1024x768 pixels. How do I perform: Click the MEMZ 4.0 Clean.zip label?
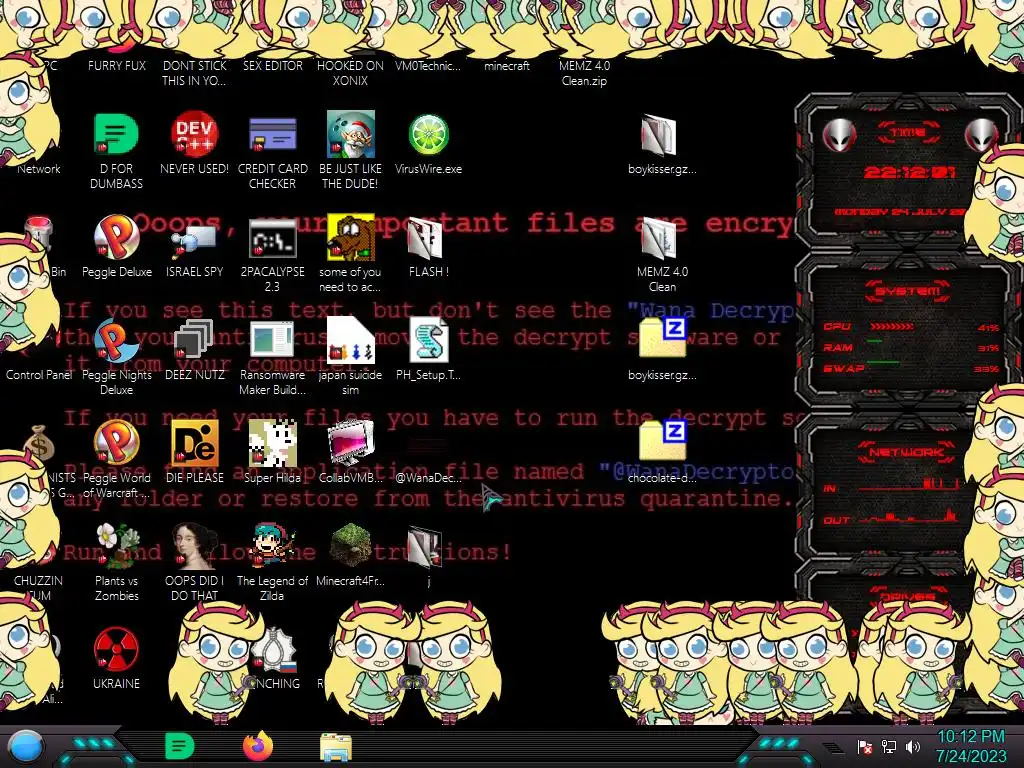pyautogui.click(x=584, y=73)
